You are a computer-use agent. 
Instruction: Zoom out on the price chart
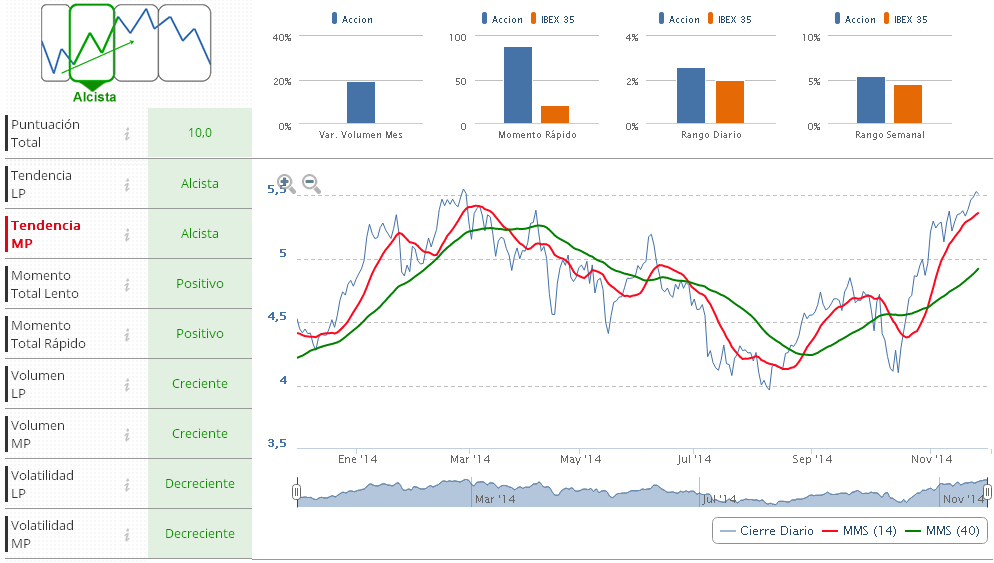coord(311,184)
